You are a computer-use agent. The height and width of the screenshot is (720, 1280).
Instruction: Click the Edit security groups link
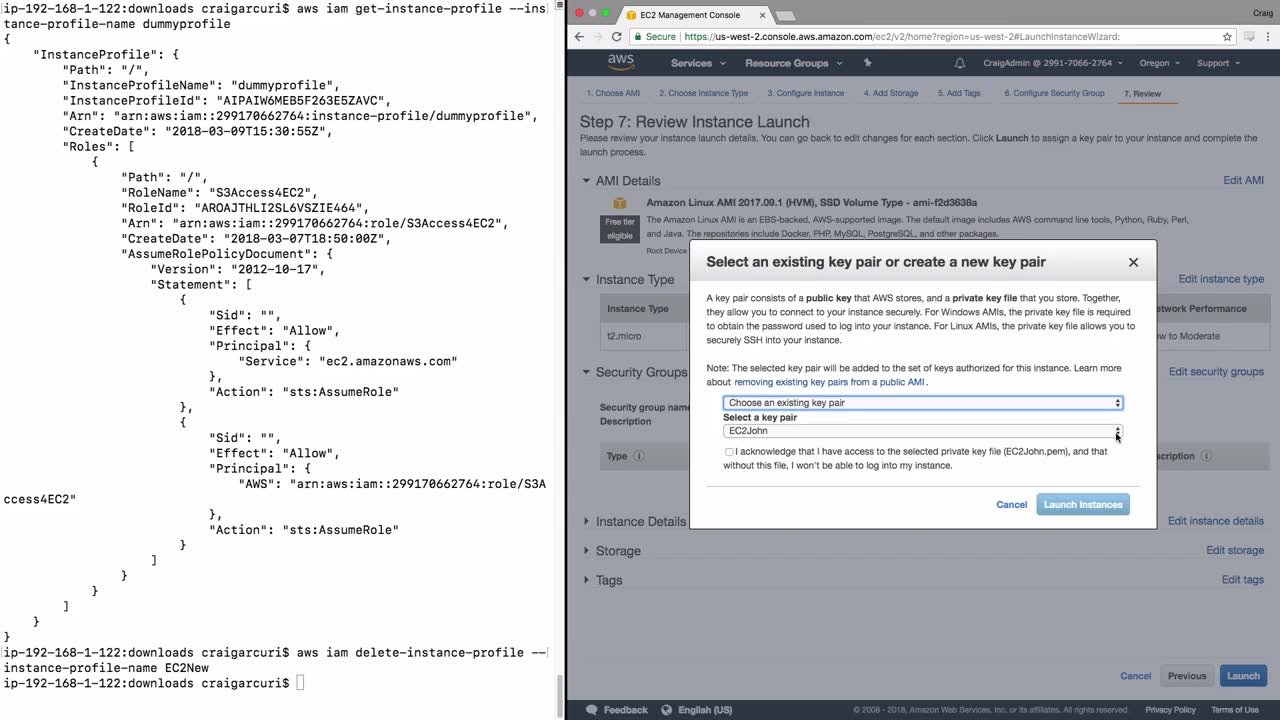pos(1216,372)
